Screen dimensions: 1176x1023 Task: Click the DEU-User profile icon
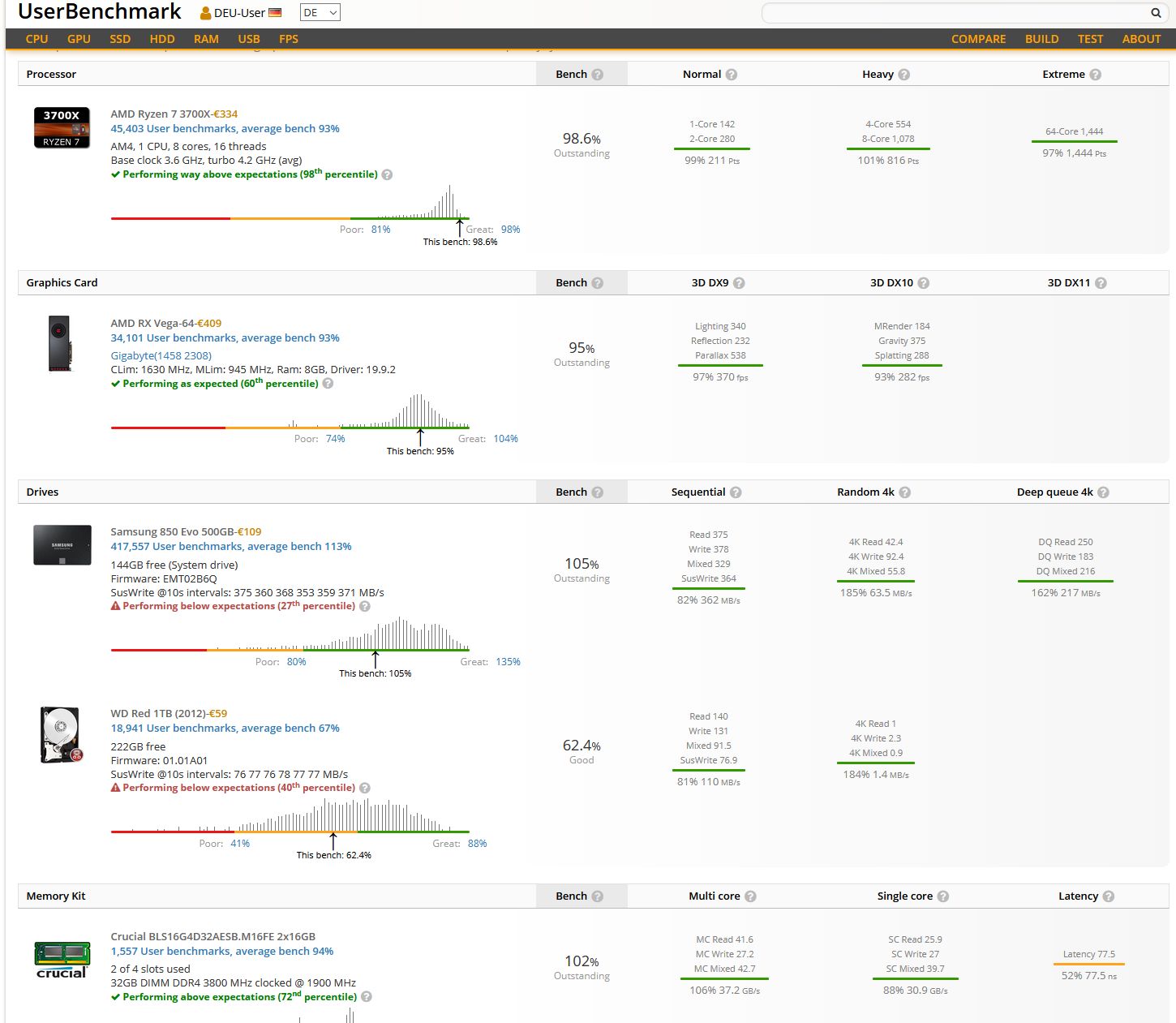point(206,13)
